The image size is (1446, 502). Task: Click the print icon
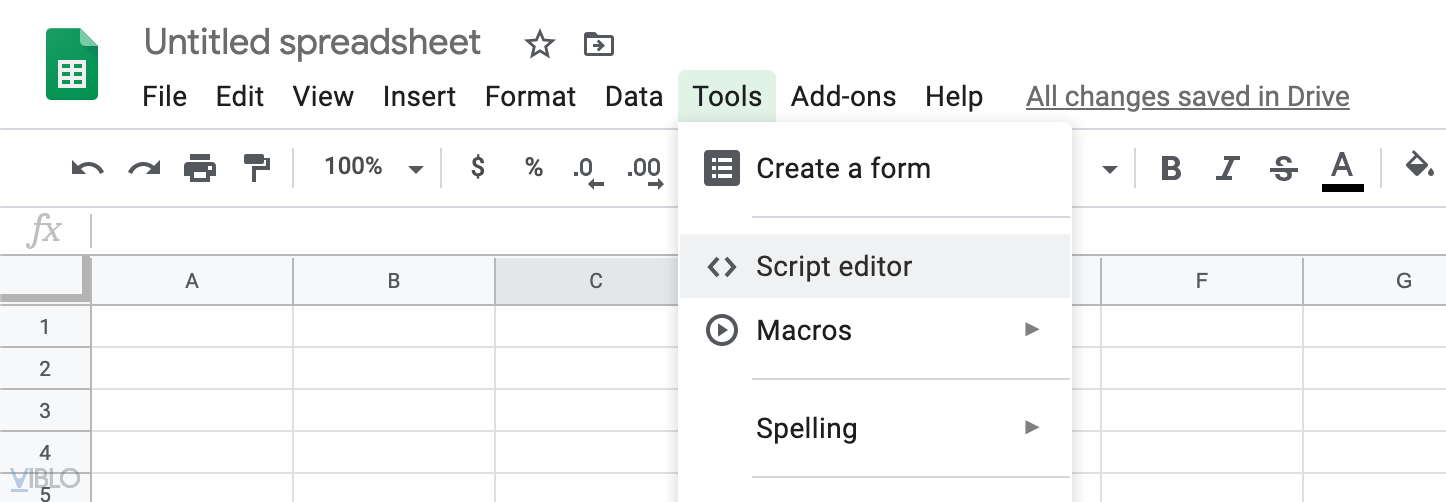coord(200,168)
